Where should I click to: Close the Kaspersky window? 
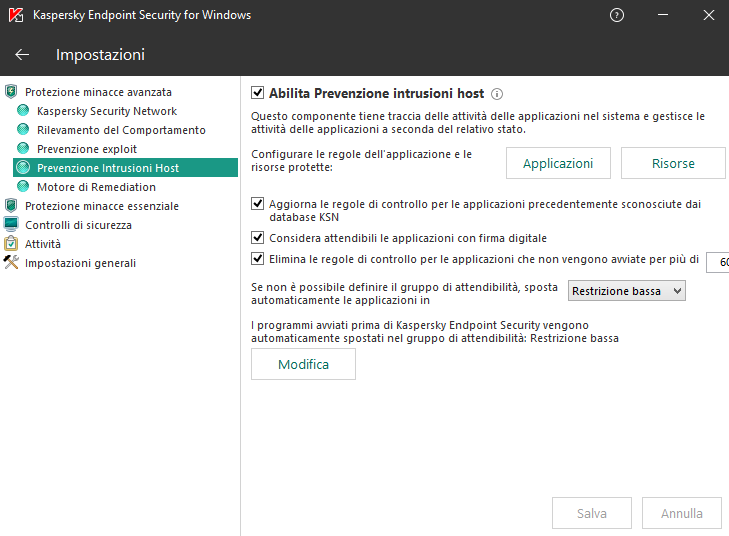[x=709, y=15]
